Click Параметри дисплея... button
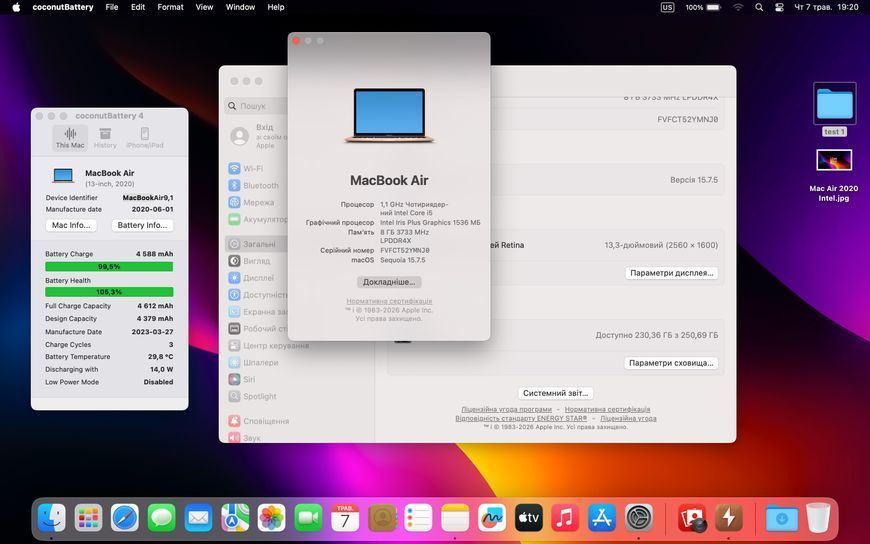The height and width of the screenshot is (544, 870). click(x=671, y=273)
